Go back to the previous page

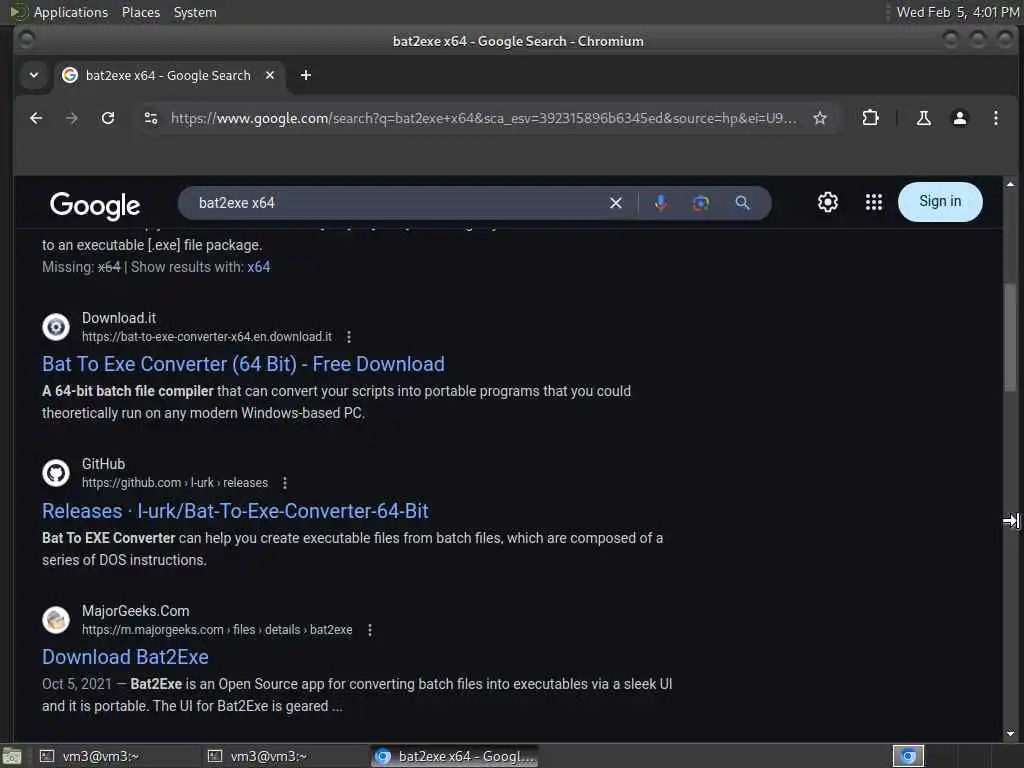click(x=36, y=118)
